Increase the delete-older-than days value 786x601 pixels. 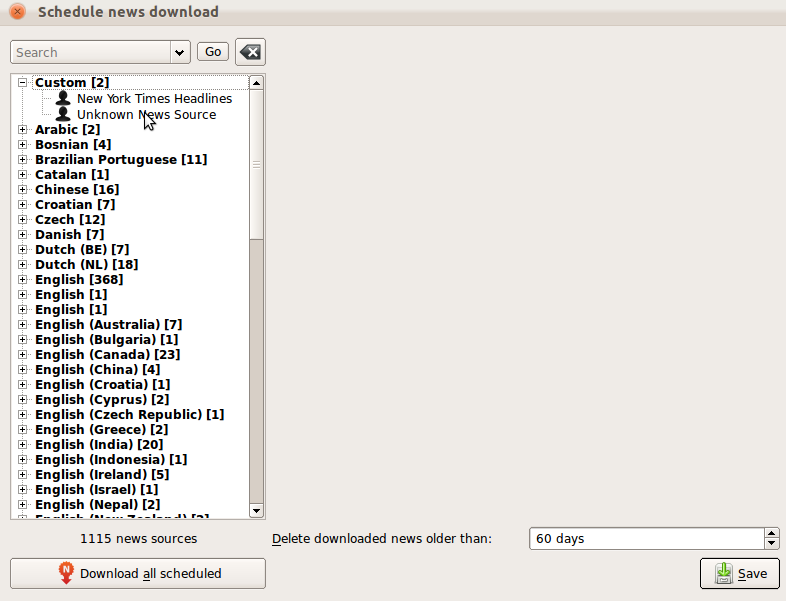771,533
